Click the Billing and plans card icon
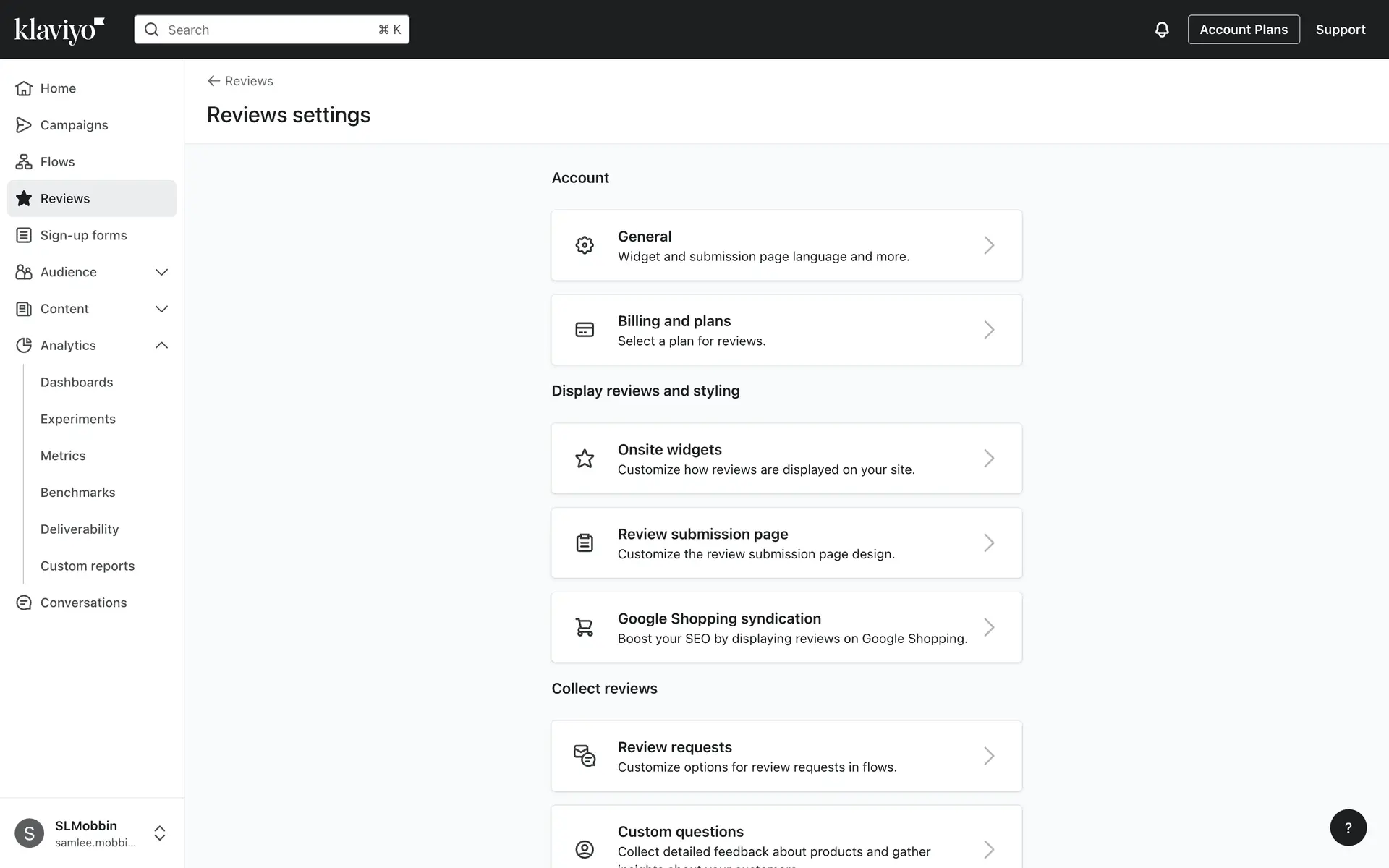Screen dimensions: 1389x868 pos(585,330)
